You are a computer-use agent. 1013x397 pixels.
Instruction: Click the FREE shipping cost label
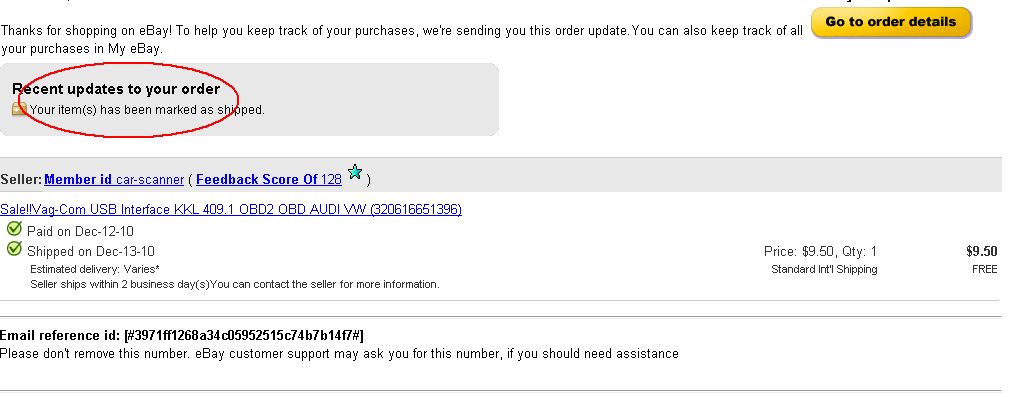coord(985,269)
